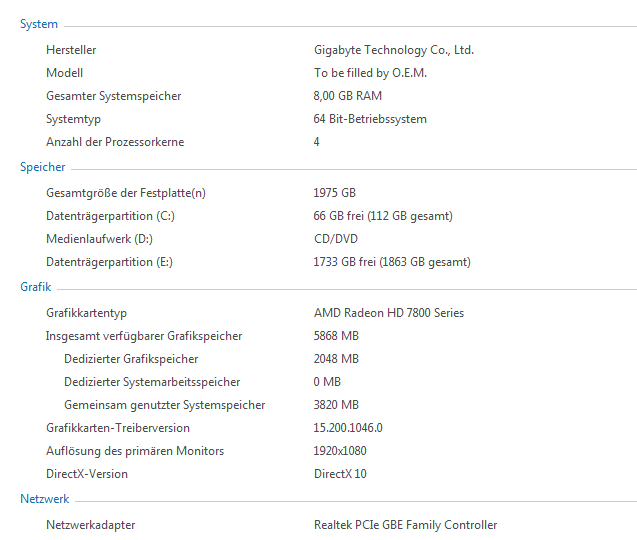
Task: Click the Medienlaufwerk (D:) label
Action: [x=99, y=239]
